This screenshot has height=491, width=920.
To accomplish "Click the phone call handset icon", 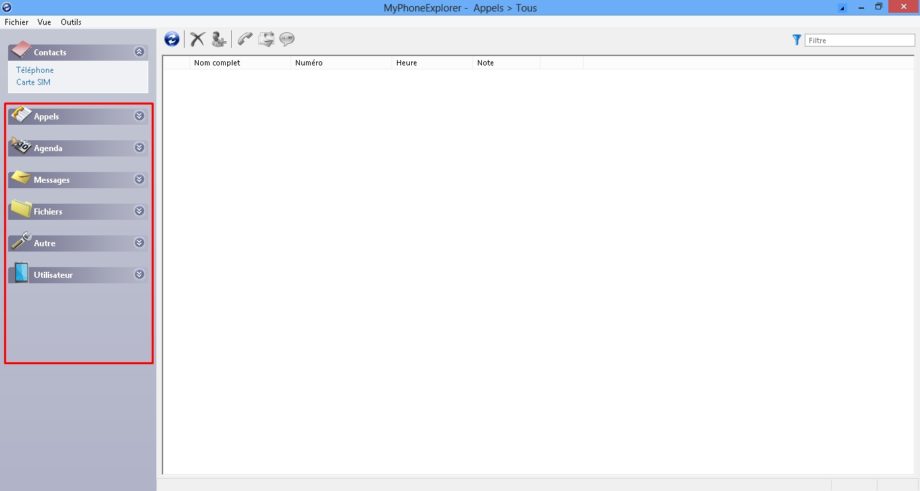I will pyautogui.click(x=245, y=39).
